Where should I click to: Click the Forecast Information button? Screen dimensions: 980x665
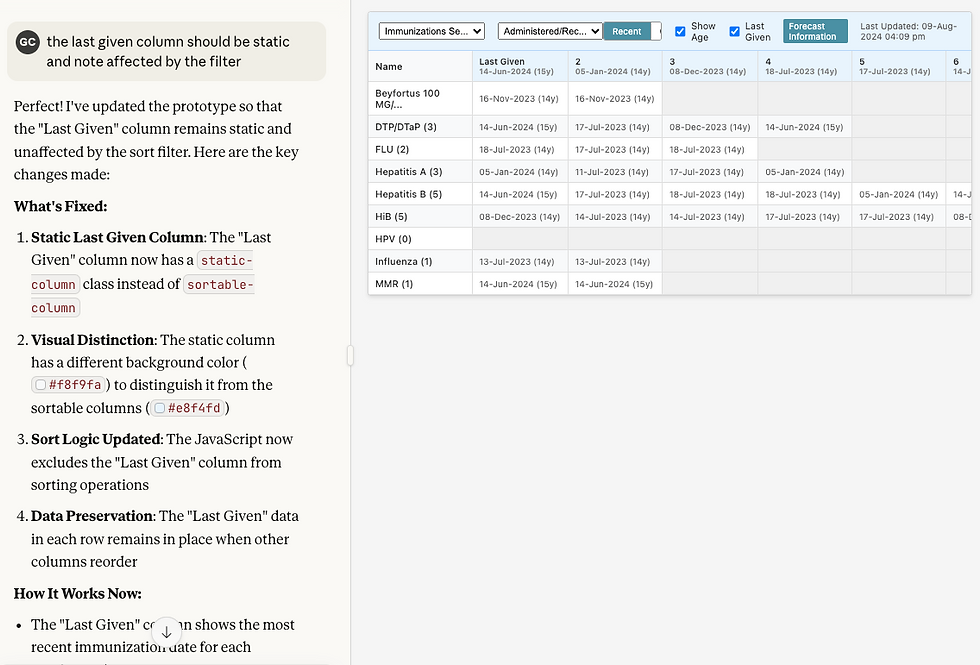click(x=815, y=31)
